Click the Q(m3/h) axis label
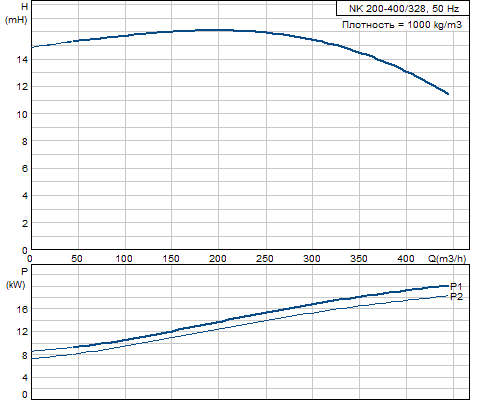The height and width of the screenshot is (400, 500). click(447, 258)
